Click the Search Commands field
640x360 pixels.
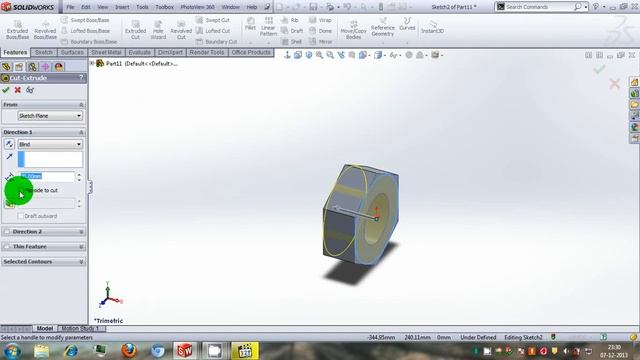click(538, 7)
